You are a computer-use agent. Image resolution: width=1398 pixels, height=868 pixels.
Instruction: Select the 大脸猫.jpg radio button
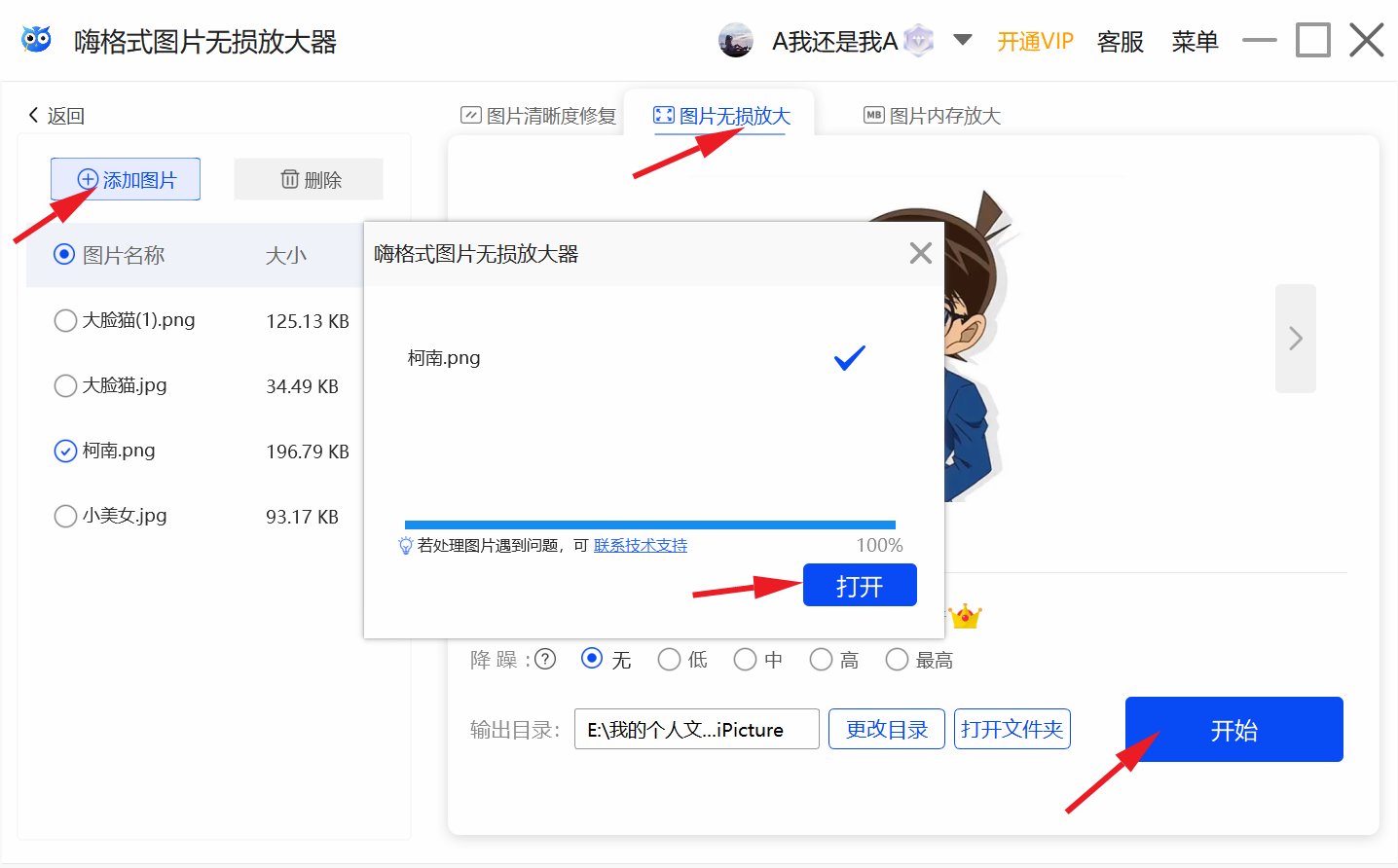coord(64,385)
